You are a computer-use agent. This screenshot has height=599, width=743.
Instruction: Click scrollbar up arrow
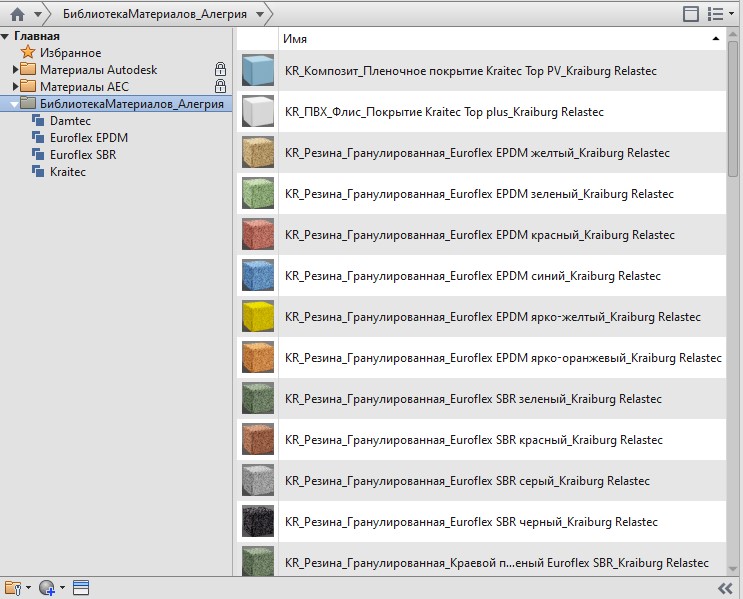coord(733,35)
